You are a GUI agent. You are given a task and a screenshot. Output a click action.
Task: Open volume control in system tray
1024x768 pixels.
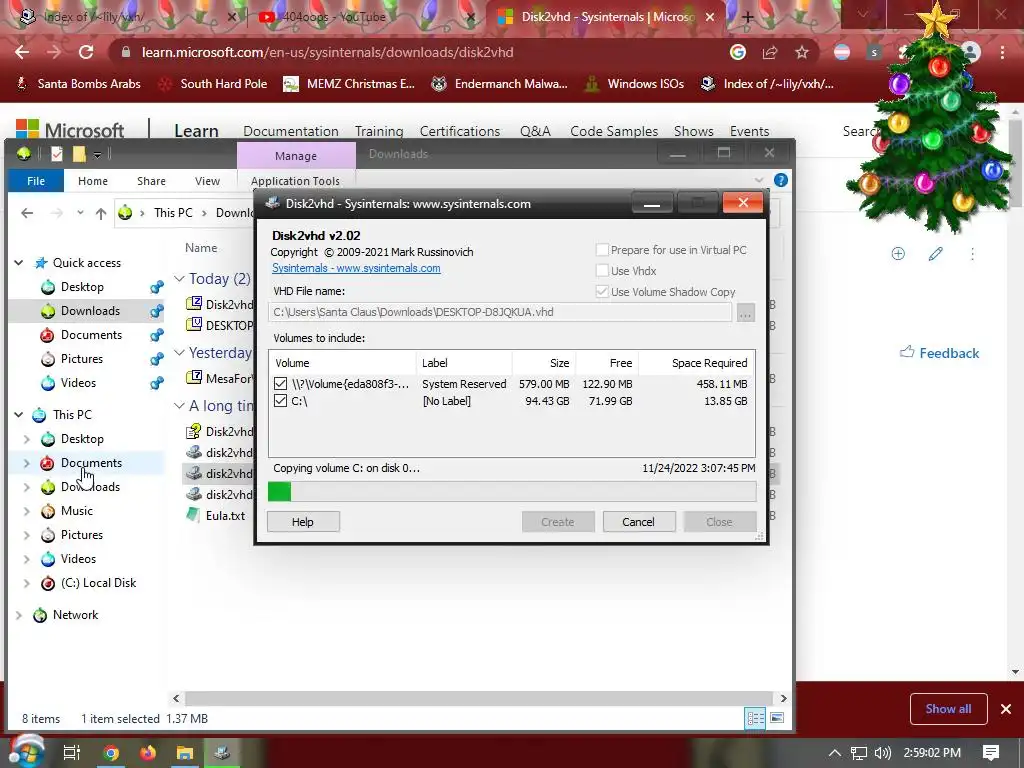(x=882, y=753)
